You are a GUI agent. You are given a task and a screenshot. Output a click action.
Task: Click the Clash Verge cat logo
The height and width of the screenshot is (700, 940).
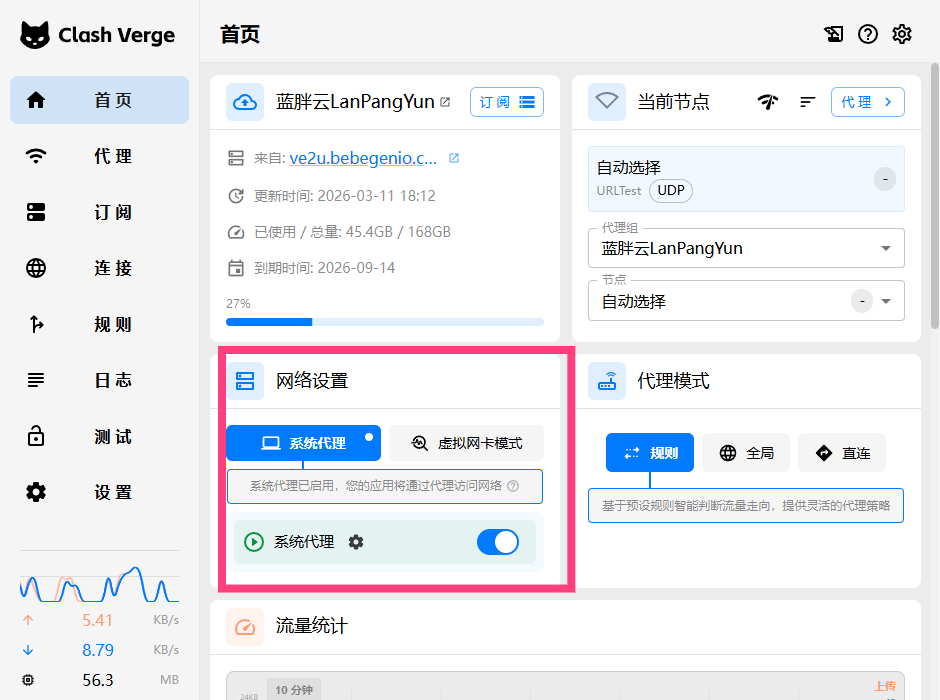coord(35,34)
